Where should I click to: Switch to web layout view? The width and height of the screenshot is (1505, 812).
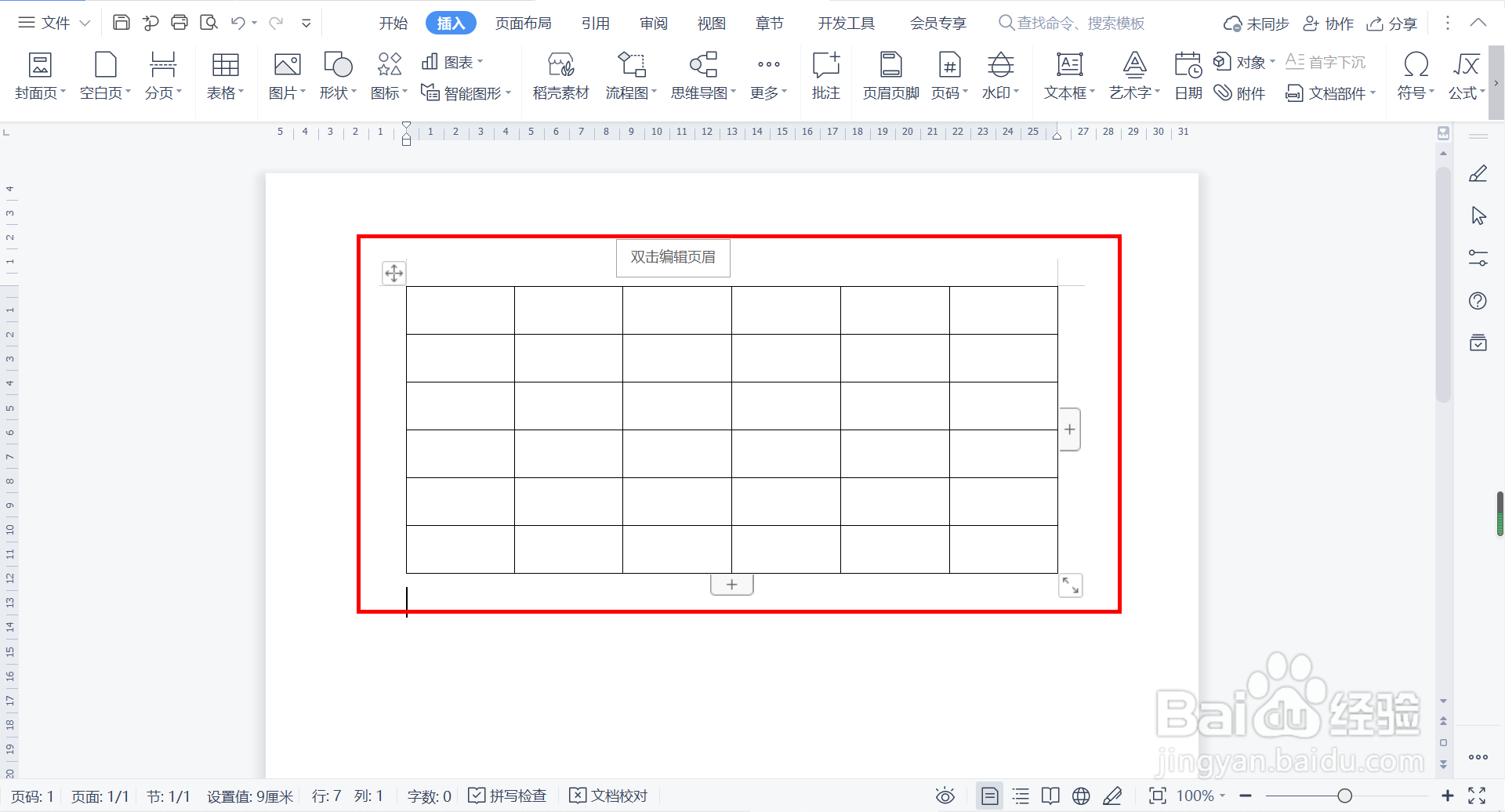[x=1082, y=796]
